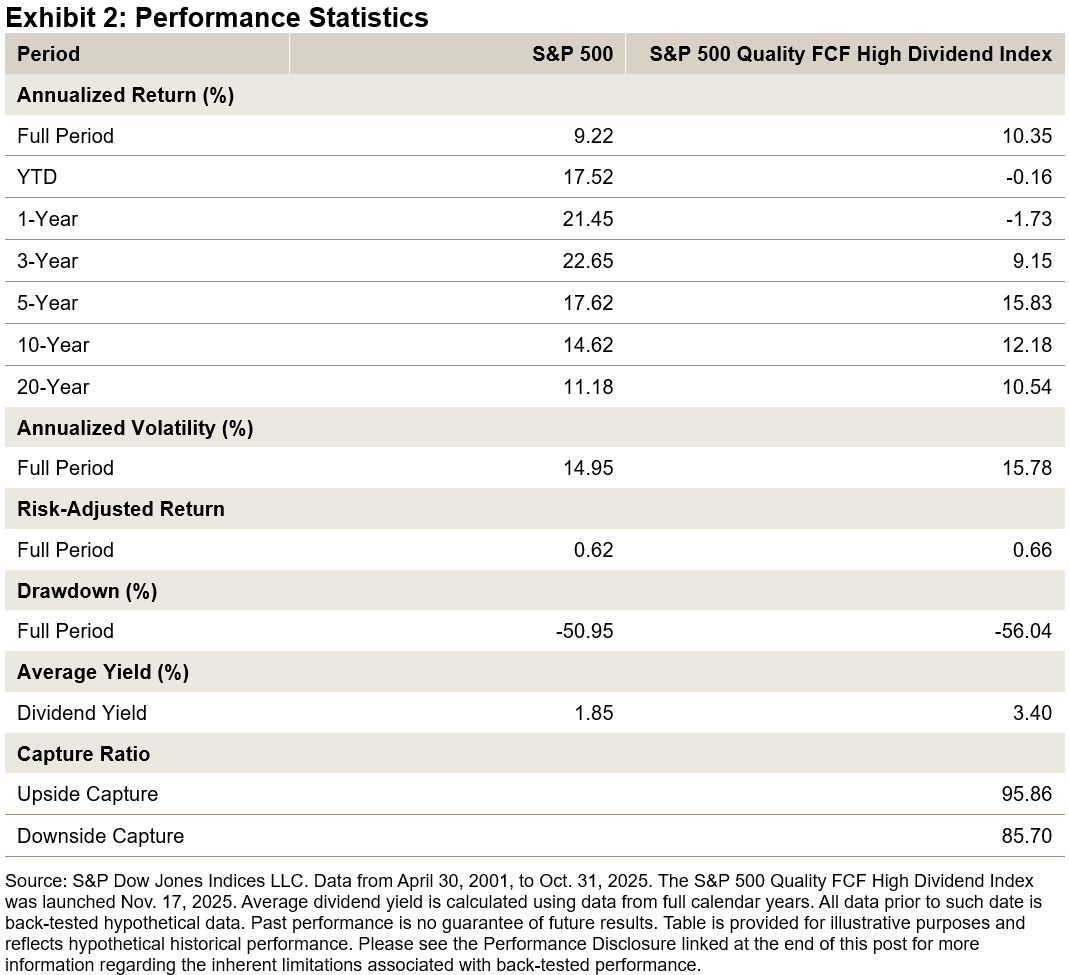Click the Downside Capture row label
The image size is (1069, 975).
100,836
